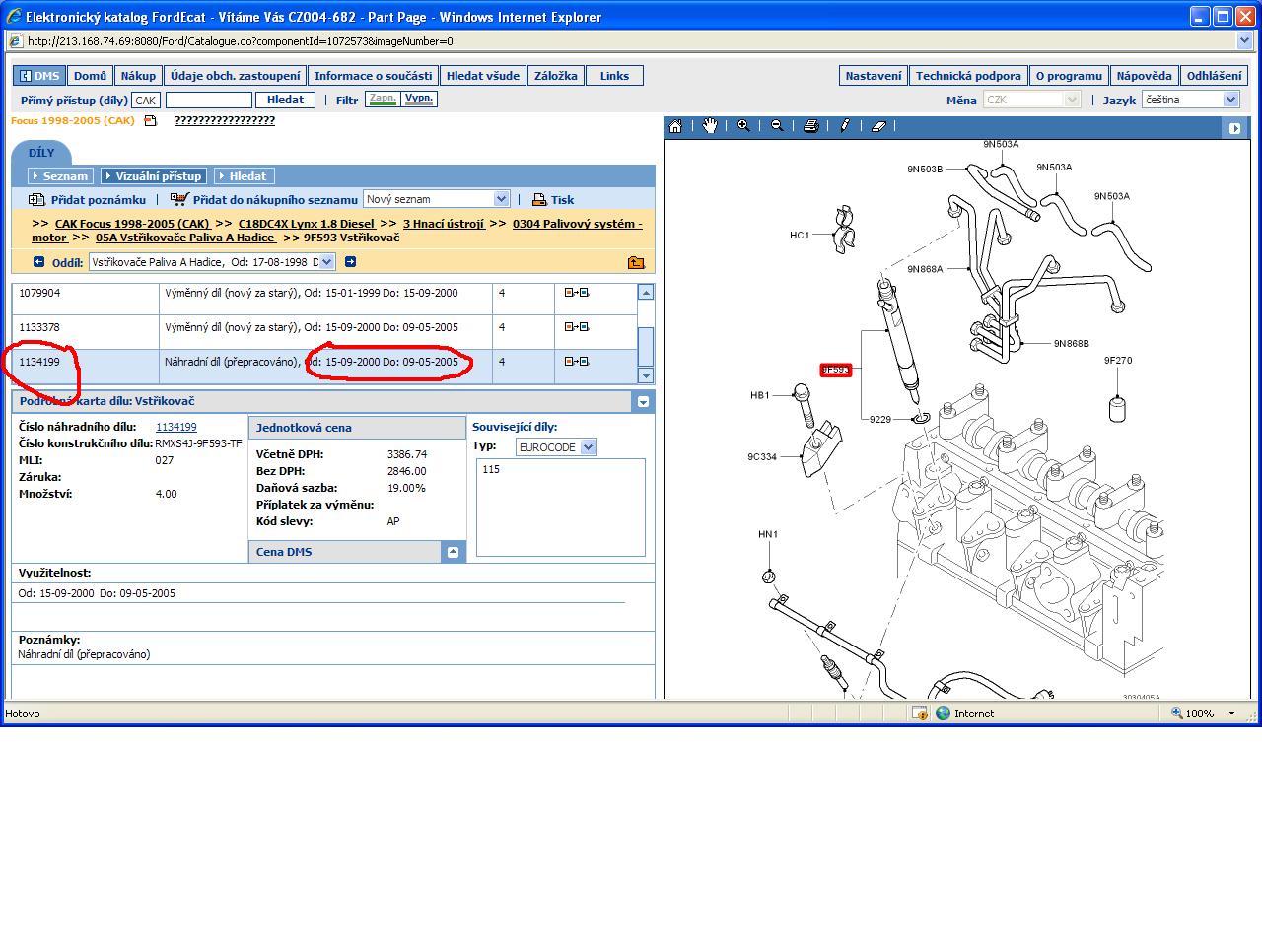Print the diagram using printer icon

810,126
